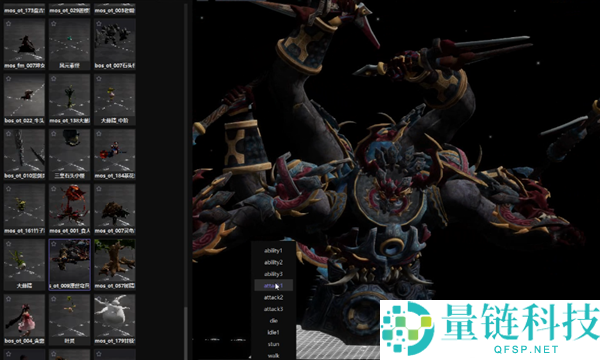Toggle favorite on the floating stone head card
Image resolution: width=600 pixels, height=360 pixels.
pos(54,134)
